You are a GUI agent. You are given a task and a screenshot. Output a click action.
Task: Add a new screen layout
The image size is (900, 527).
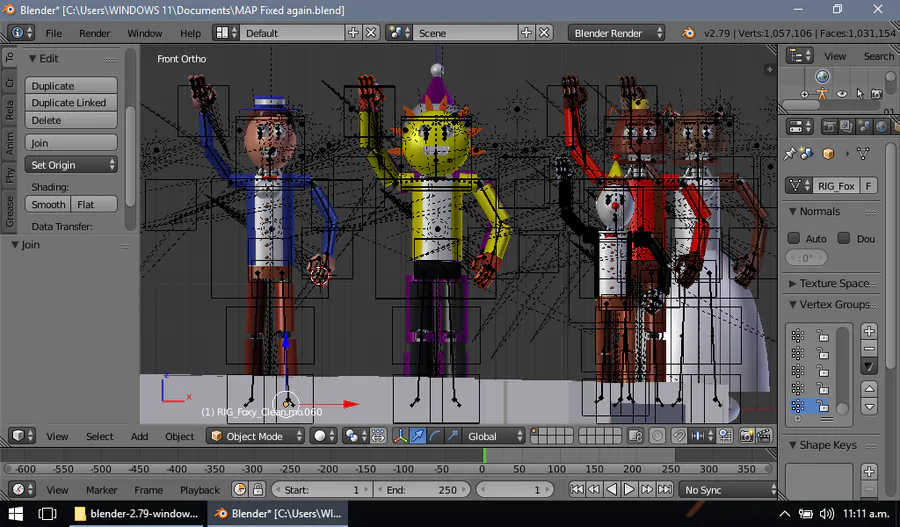click(353, 33)
